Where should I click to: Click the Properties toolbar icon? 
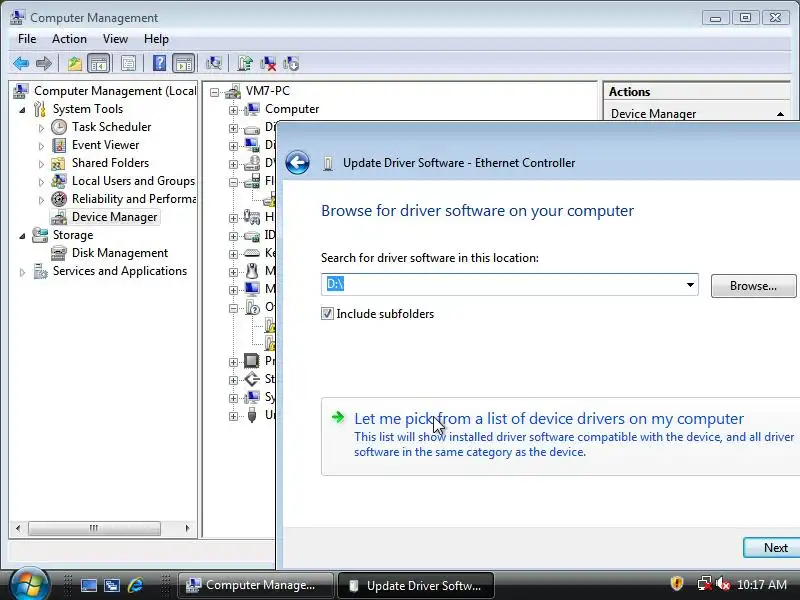[128, 64]
